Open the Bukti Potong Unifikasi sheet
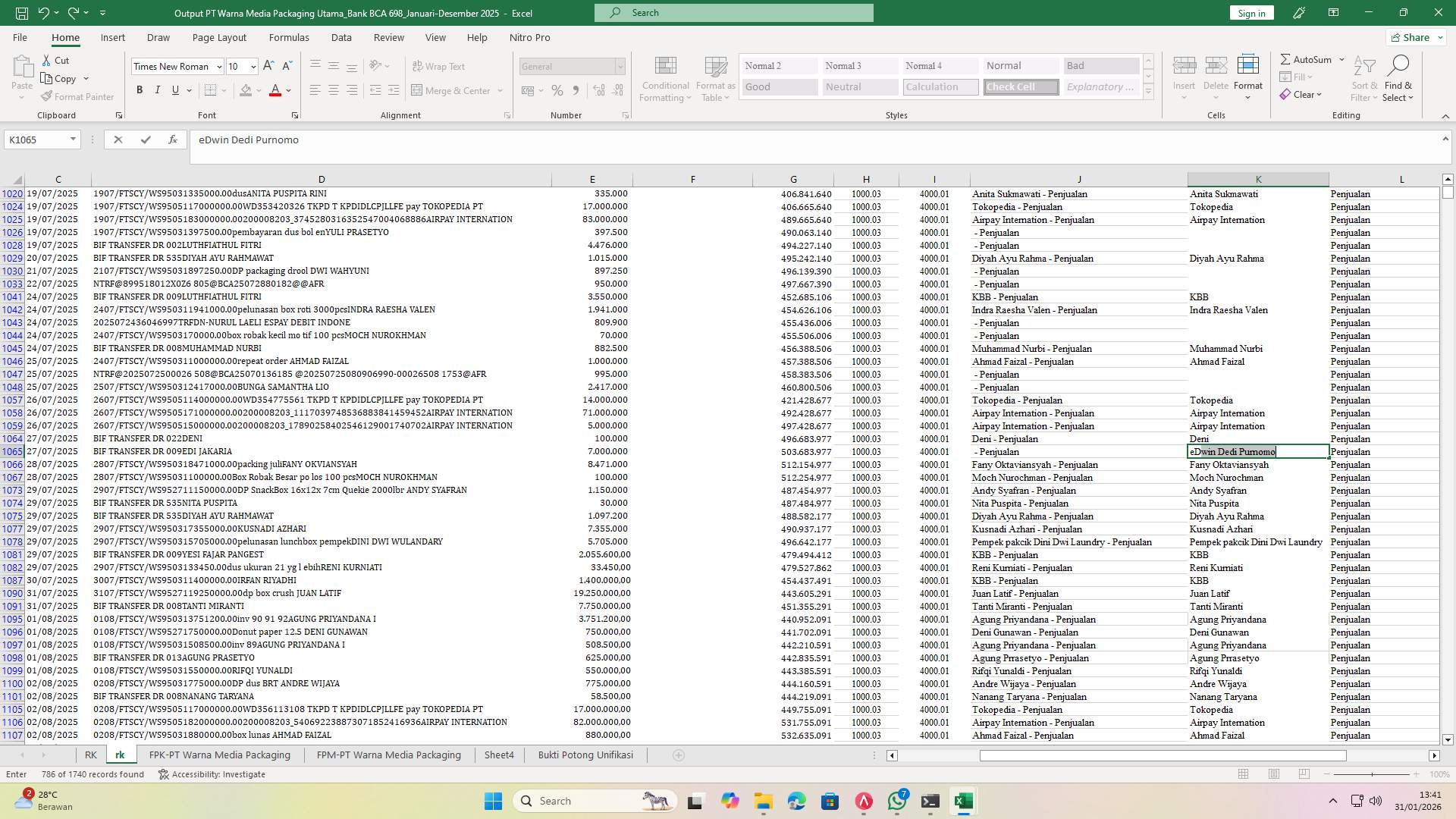Screen dimensions: 1456x819 pos(585,755)
